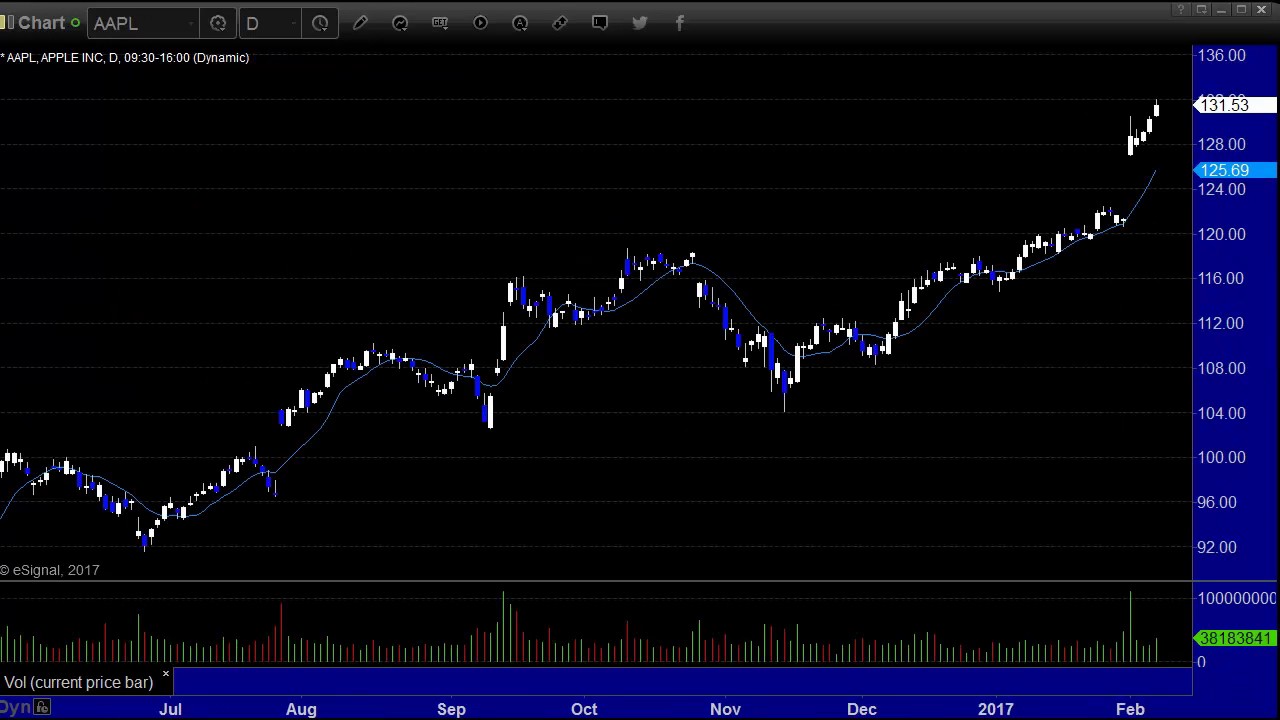This screenshot has height=720, width=1280.
Task: Click the 92.00 price axis label
Action: 1217,547
